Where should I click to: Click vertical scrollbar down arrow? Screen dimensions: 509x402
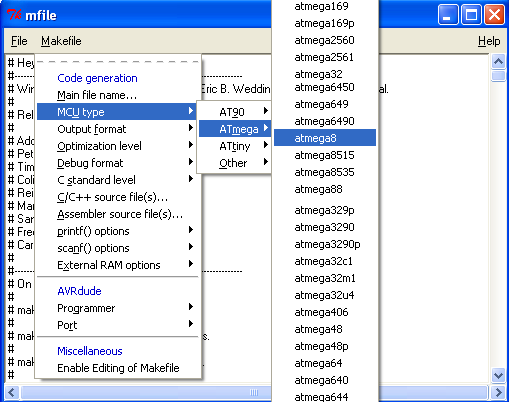498,376
